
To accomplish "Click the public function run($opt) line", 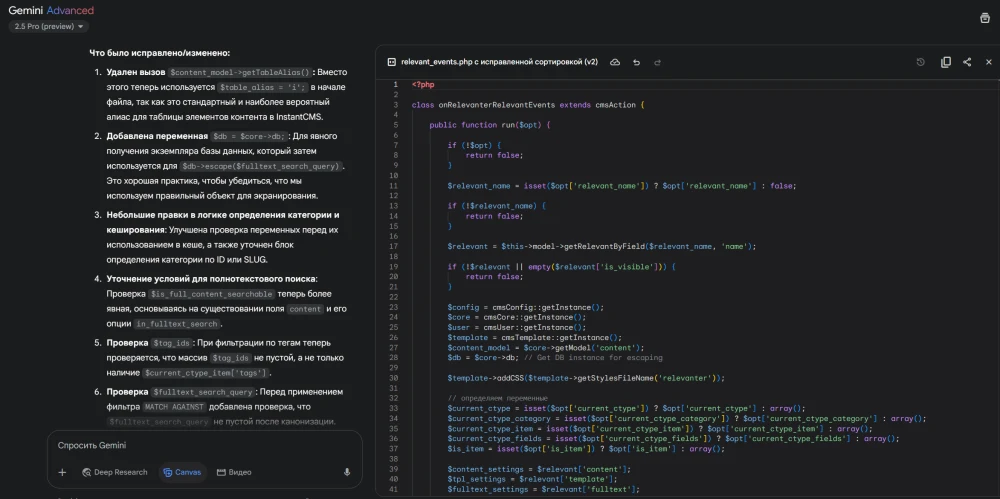I will [490, 125].
